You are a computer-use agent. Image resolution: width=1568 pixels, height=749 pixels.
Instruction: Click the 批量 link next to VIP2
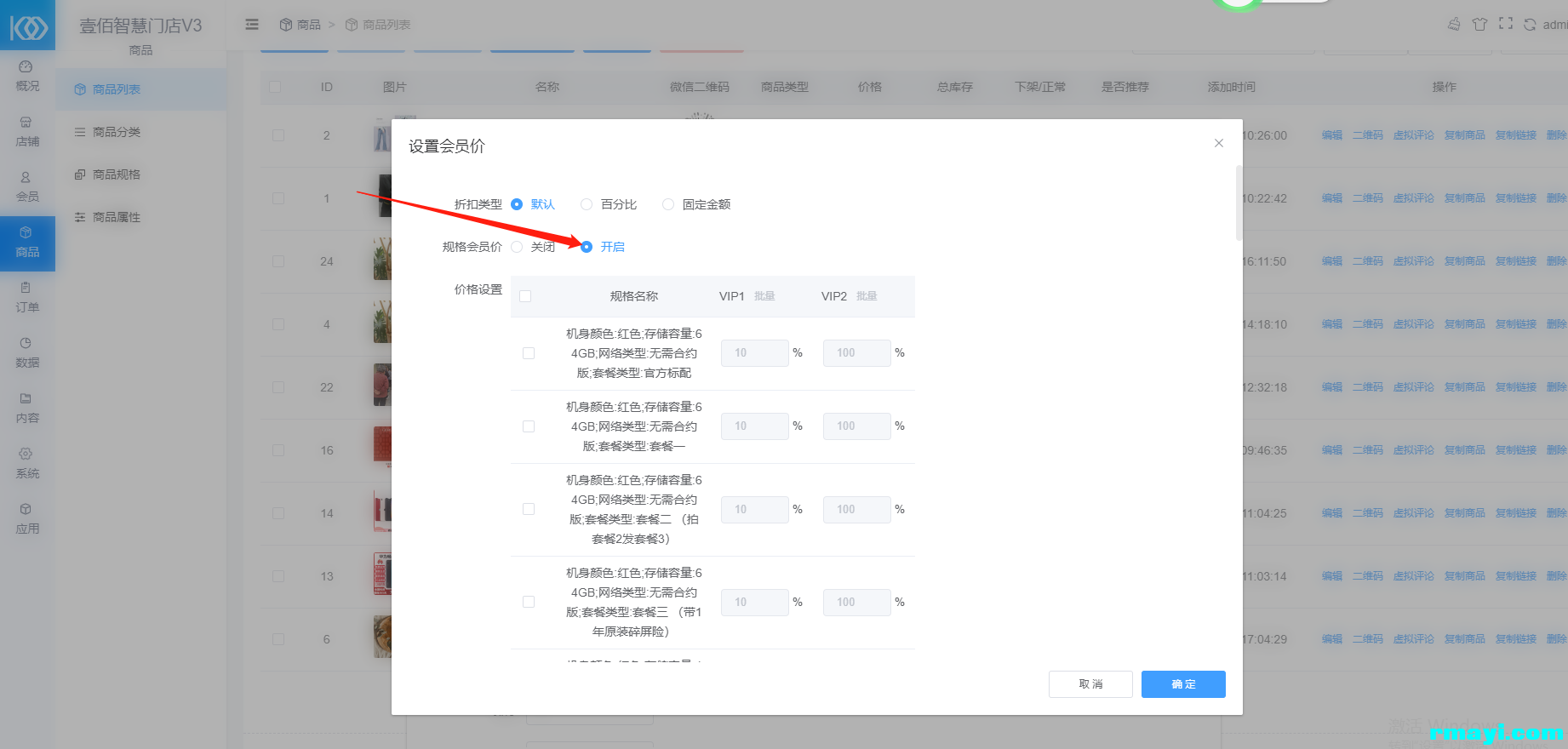(x=867, y=296)
